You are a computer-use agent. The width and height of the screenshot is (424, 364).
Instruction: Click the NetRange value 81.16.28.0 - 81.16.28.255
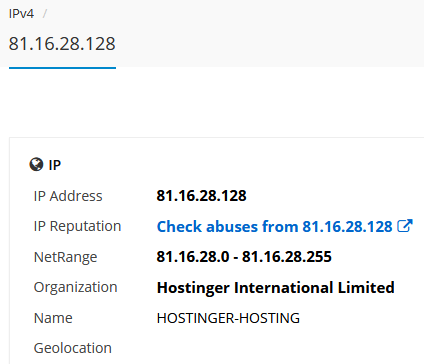[x=244, y=257]
